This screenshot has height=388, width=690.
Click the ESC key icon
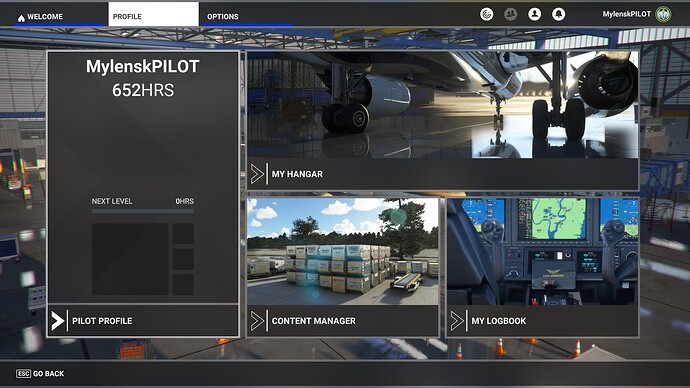tap(23, 373)
